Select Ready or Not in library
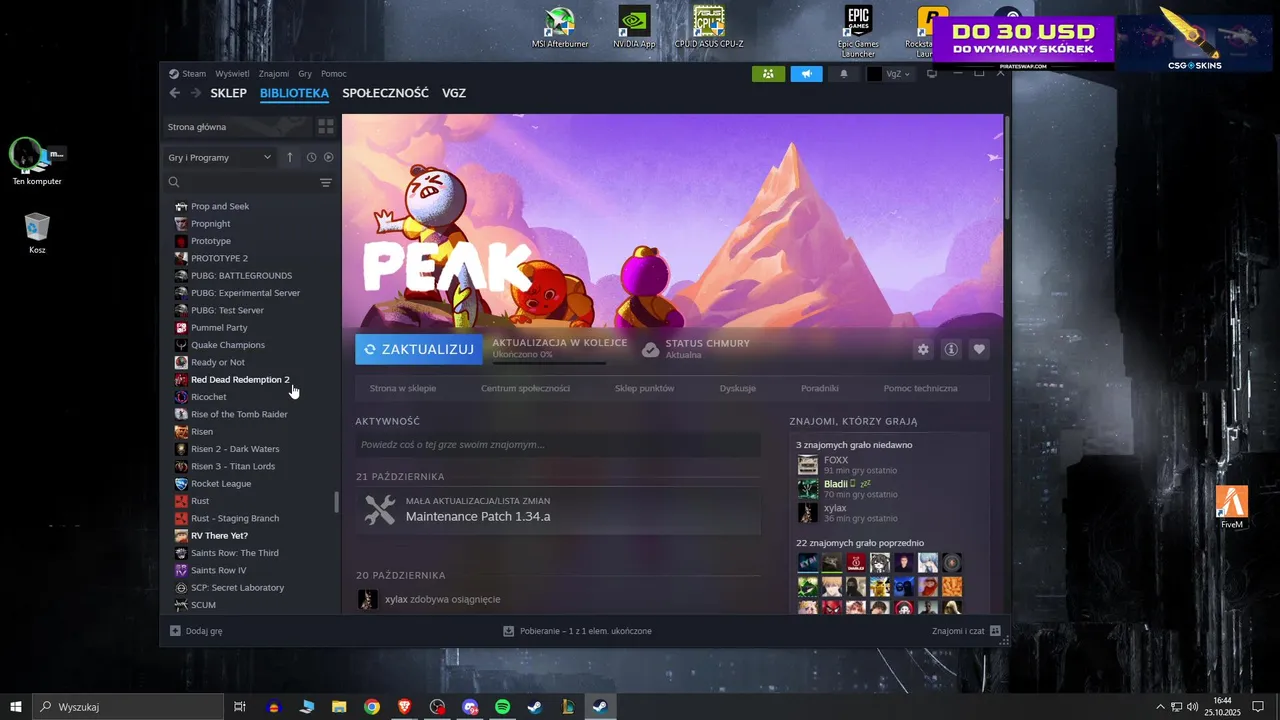 (x=218, y=362)
